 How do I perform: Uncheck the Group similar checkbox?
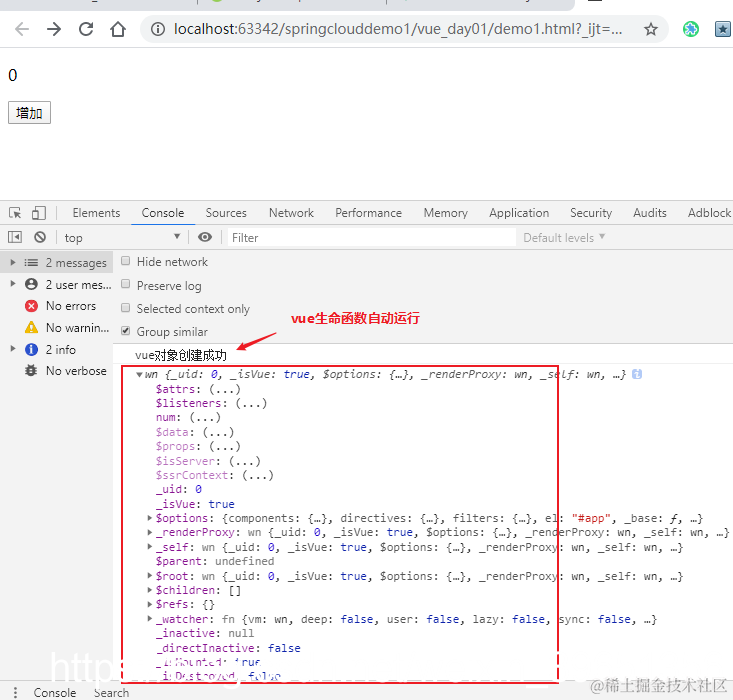(125, 331)
